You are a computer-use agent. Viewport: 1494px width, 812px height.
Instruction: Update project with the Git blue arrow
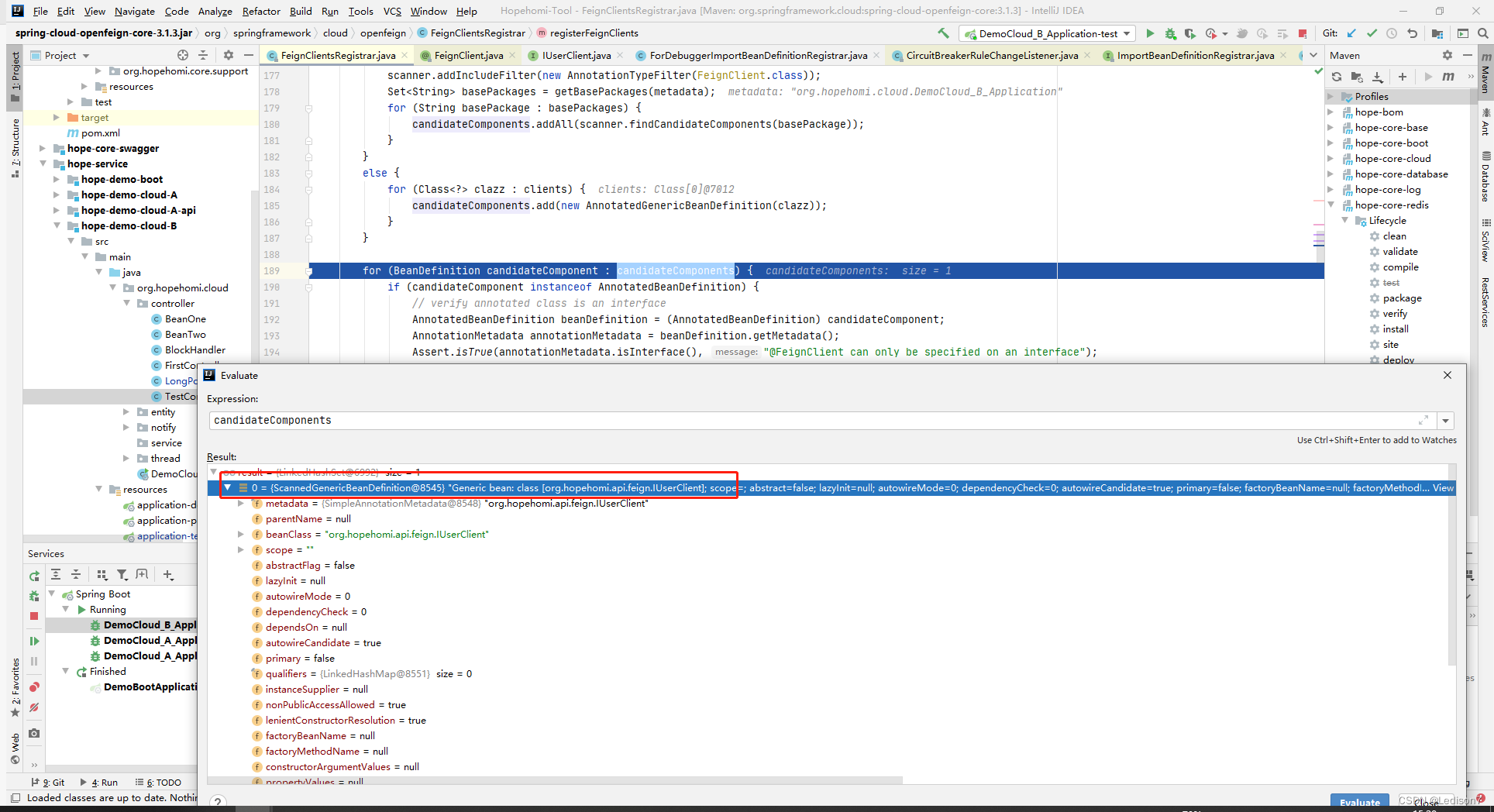(1351, 33)
